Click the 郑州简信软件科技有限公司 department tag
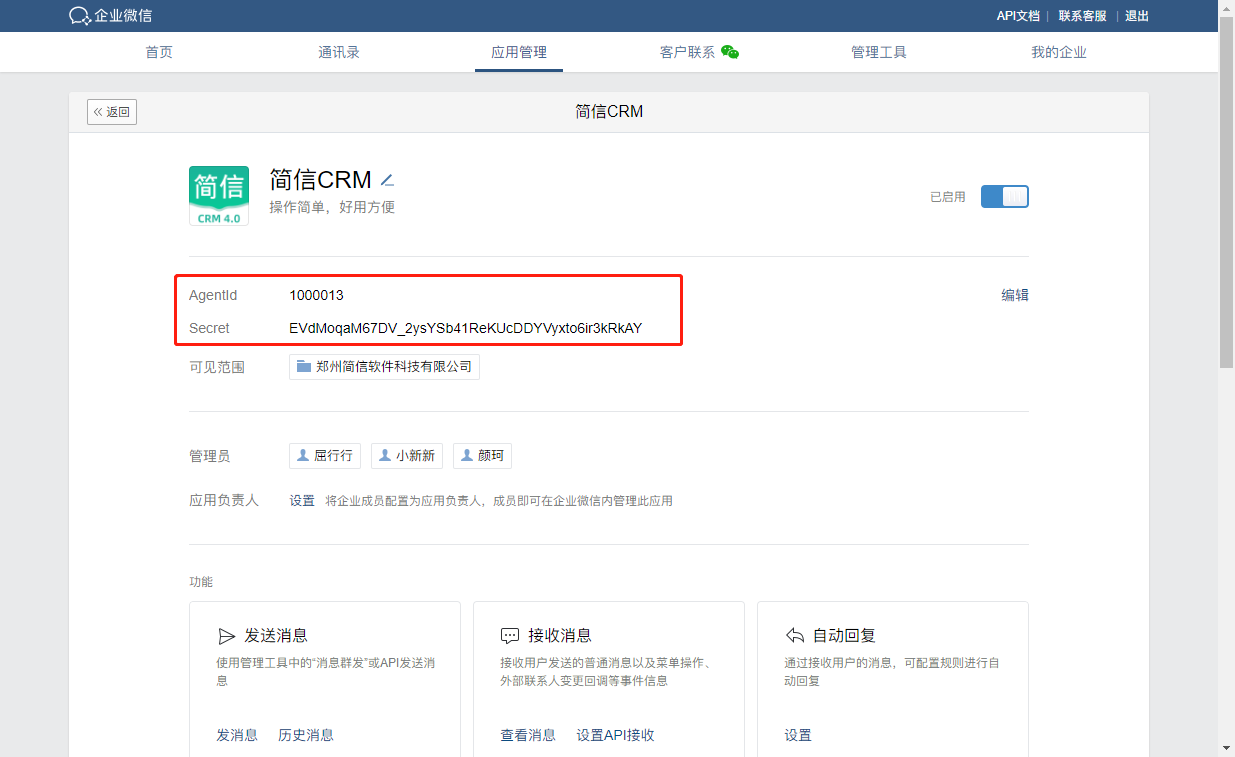The height and width of the screenshot is (757, 1235). pyautogui.click(x=384, y=367)
